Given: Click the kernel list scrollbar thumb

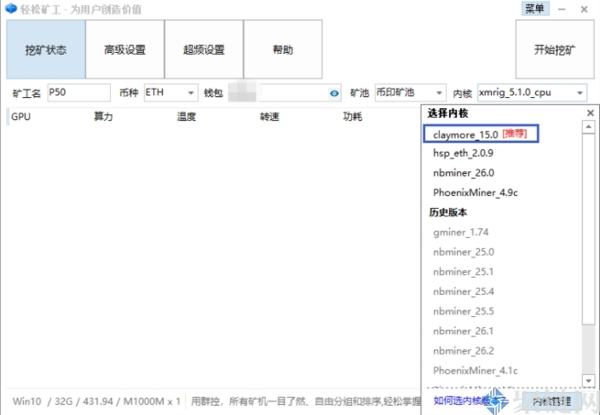Looking at the screenshot, I should click(589, 229).
